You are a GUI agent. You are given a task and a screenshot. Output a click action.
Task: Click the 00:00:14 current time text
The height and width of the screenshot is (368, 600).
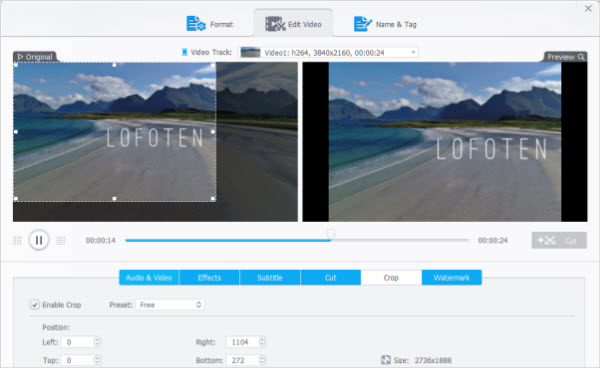click(x=101, y=240)
